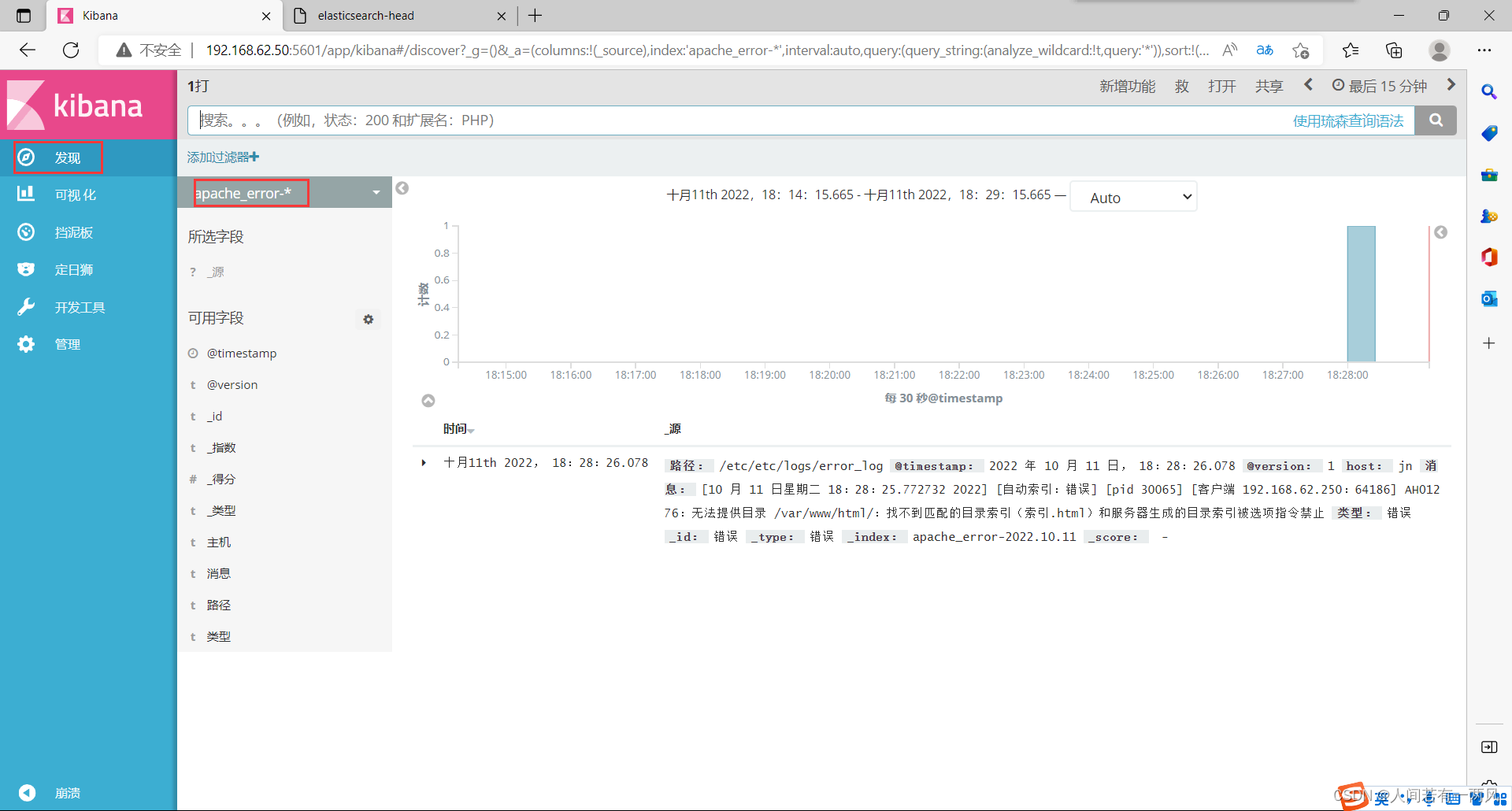Sort by the 时间 column header
This screenshot has width=1512, height=811.
[458, 429]
